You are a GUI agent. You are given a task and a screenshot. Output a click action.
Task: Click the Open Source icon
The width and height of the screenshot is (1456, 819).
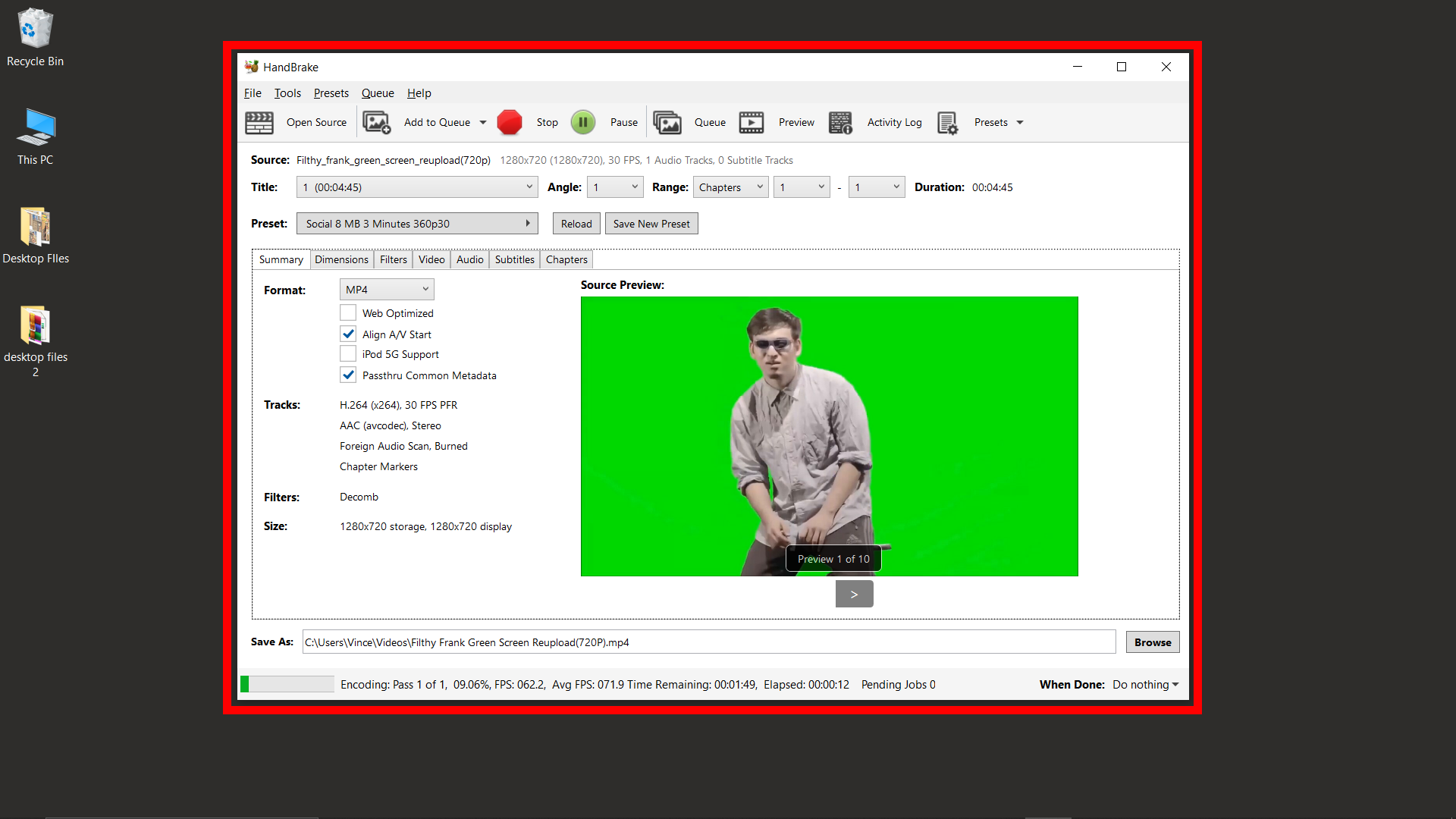259,122
